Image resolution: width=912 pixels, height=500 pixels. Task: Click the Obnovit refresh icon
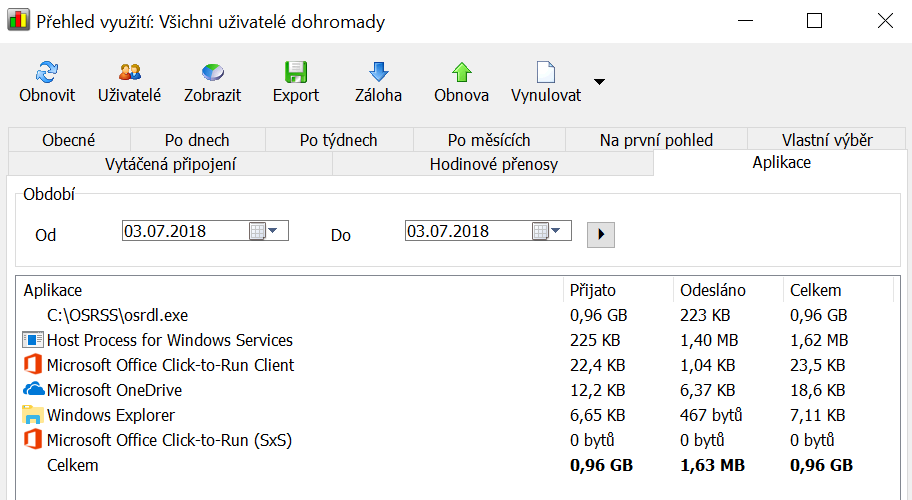[47, 72]
